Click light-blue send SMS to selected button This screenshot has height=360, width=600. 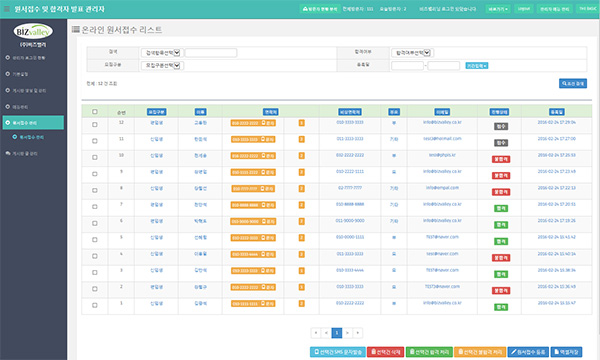pos(338,352)
